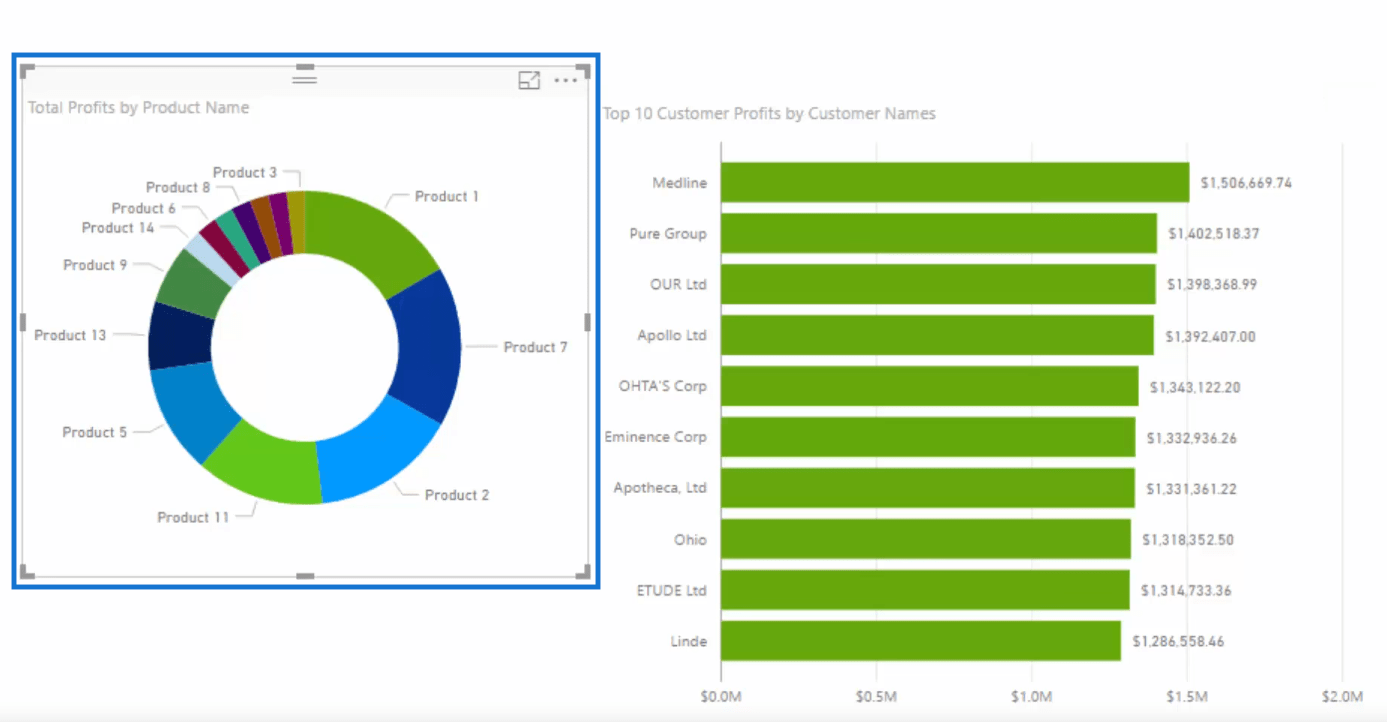
Task: Click the 'OUR Ltd' axis label
Action: (679, 284)
